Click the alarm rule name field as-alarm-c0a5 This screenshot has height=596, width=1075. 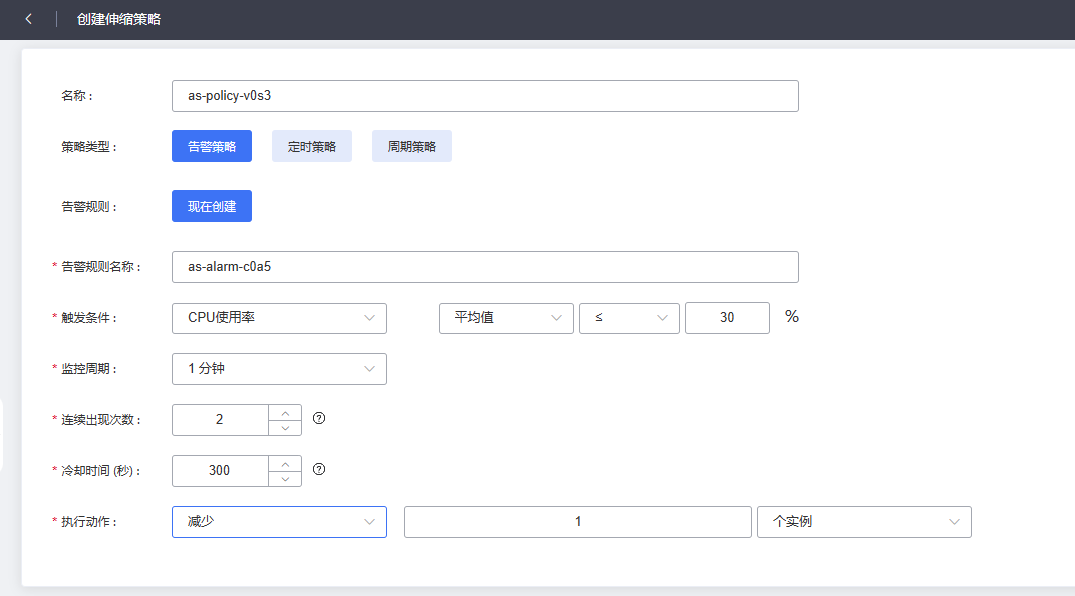485,267
